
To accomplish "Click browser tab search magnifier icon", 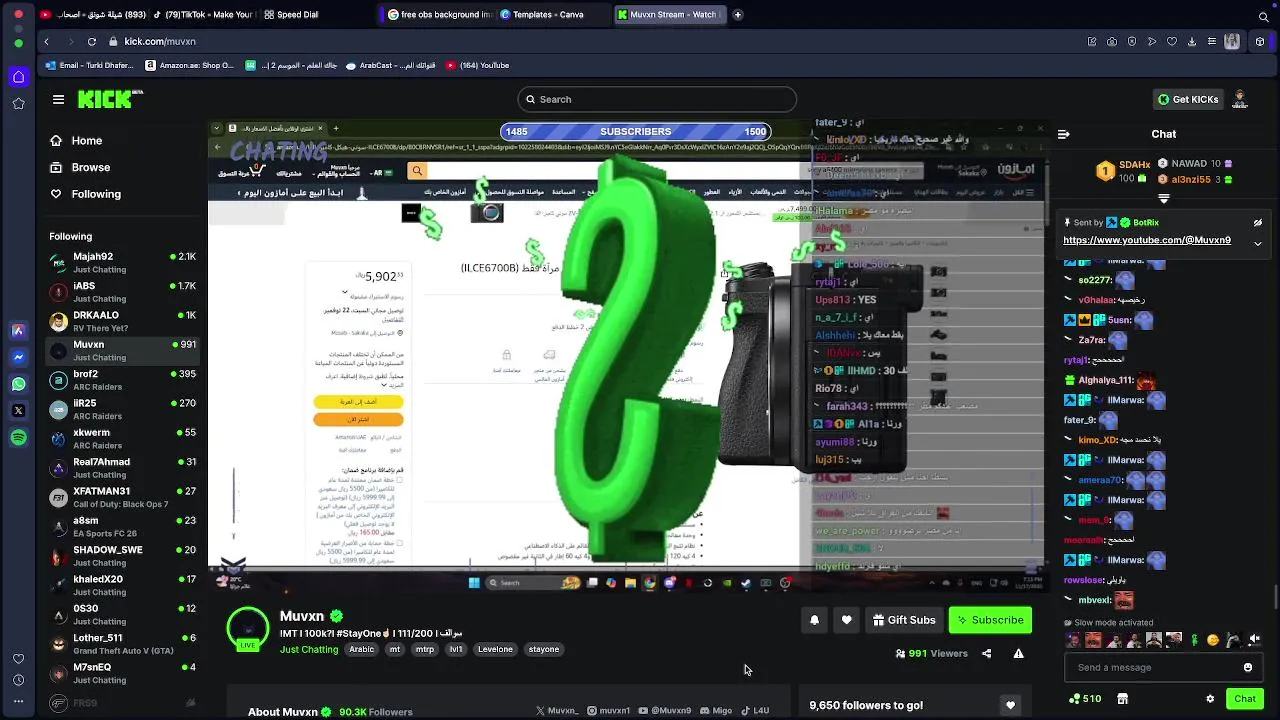I will 1264,16.
